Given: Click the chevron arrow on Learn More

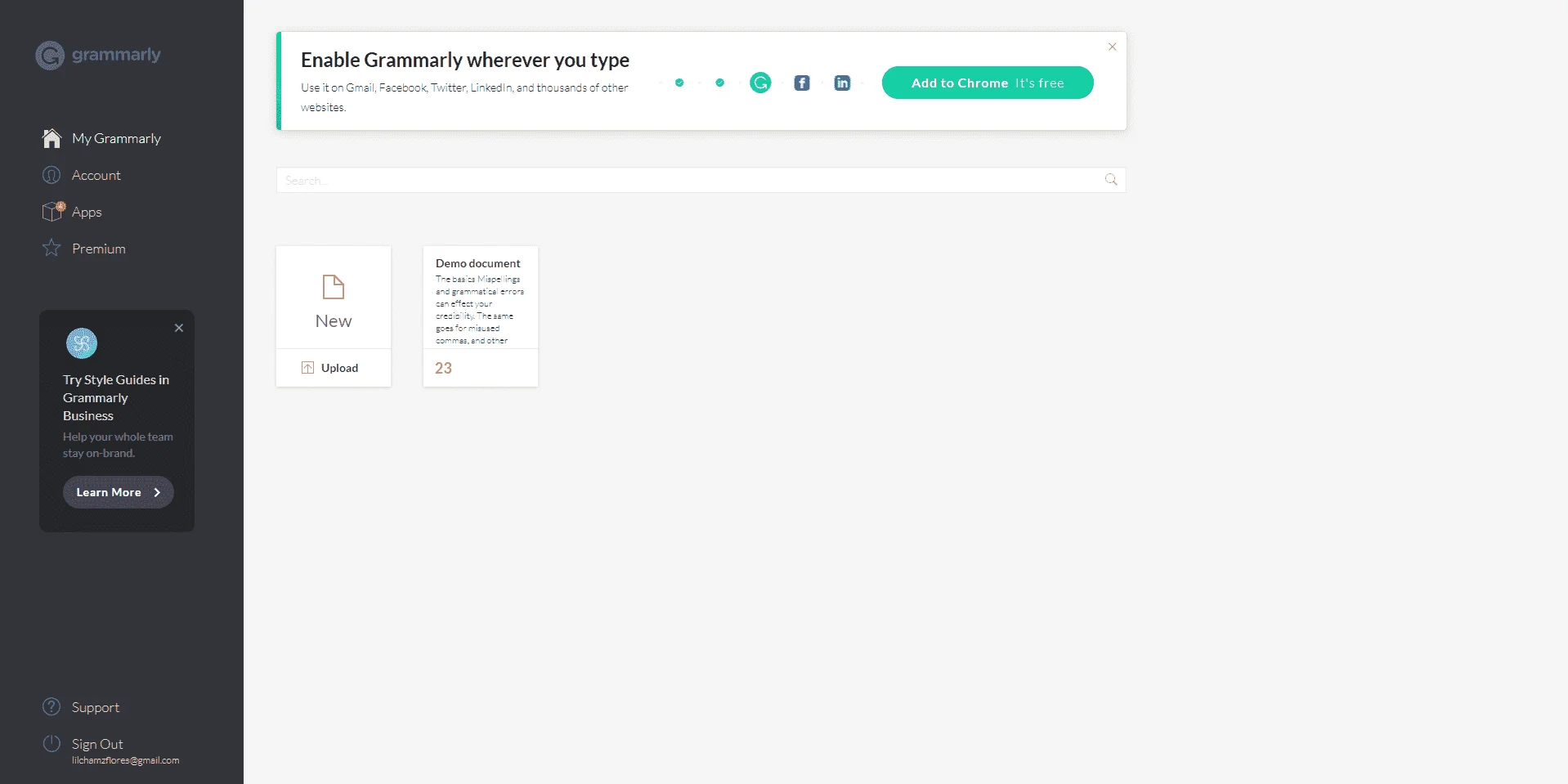Looking at the screenshot, I should click(x=157, y=492).
